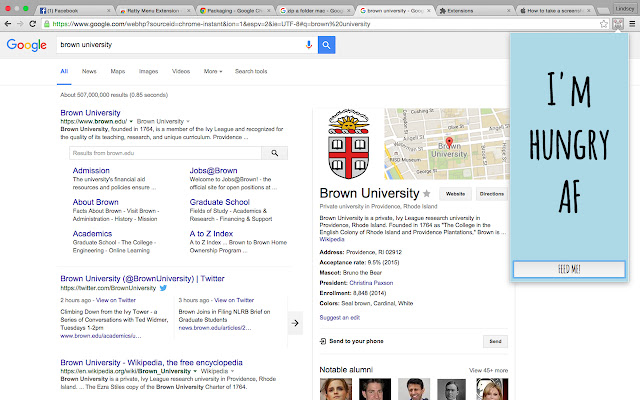The height and width of the screenshot is (400, 640).
Task: Advance Twitter carousel with right arrow
Action: (295, 323)
